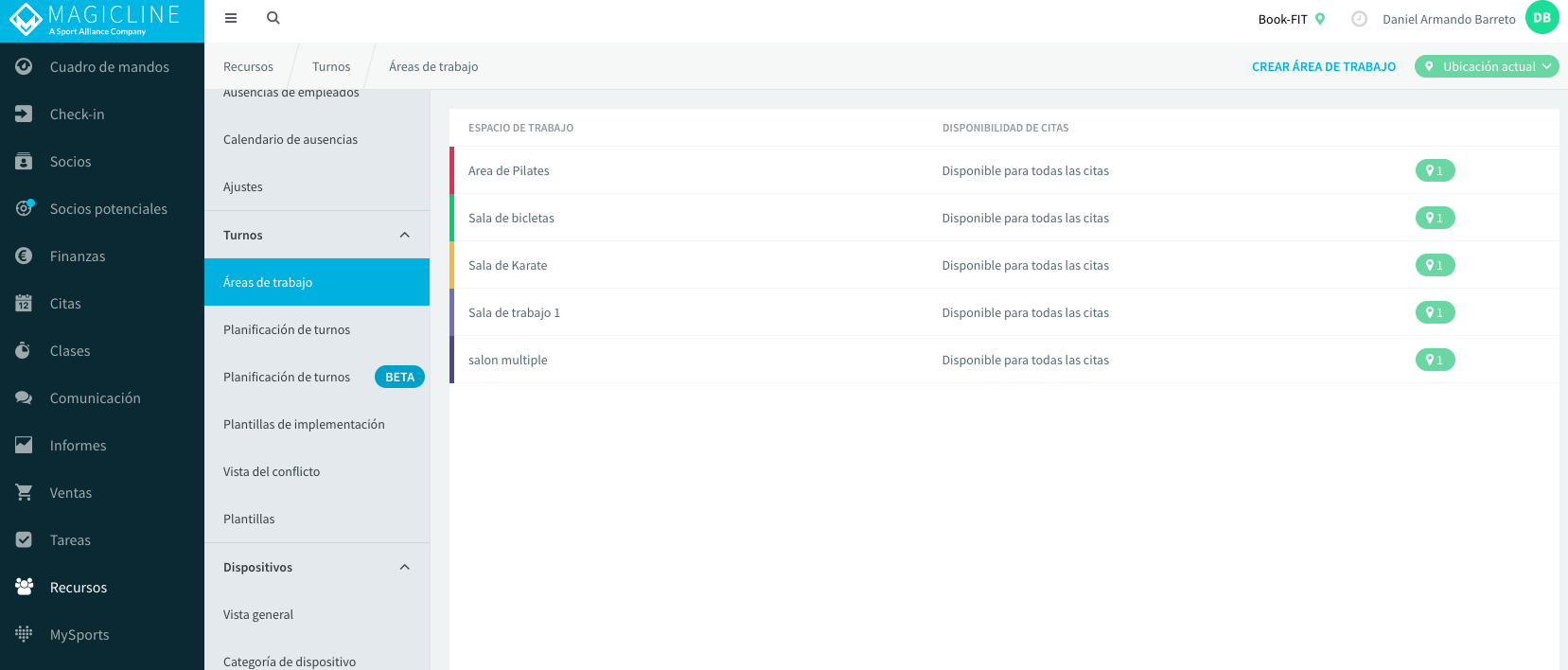The height and width of the screenshot is (670, 1568).
Task: Open Planificación de turnos without BETA badge
Action: [317, 329]
